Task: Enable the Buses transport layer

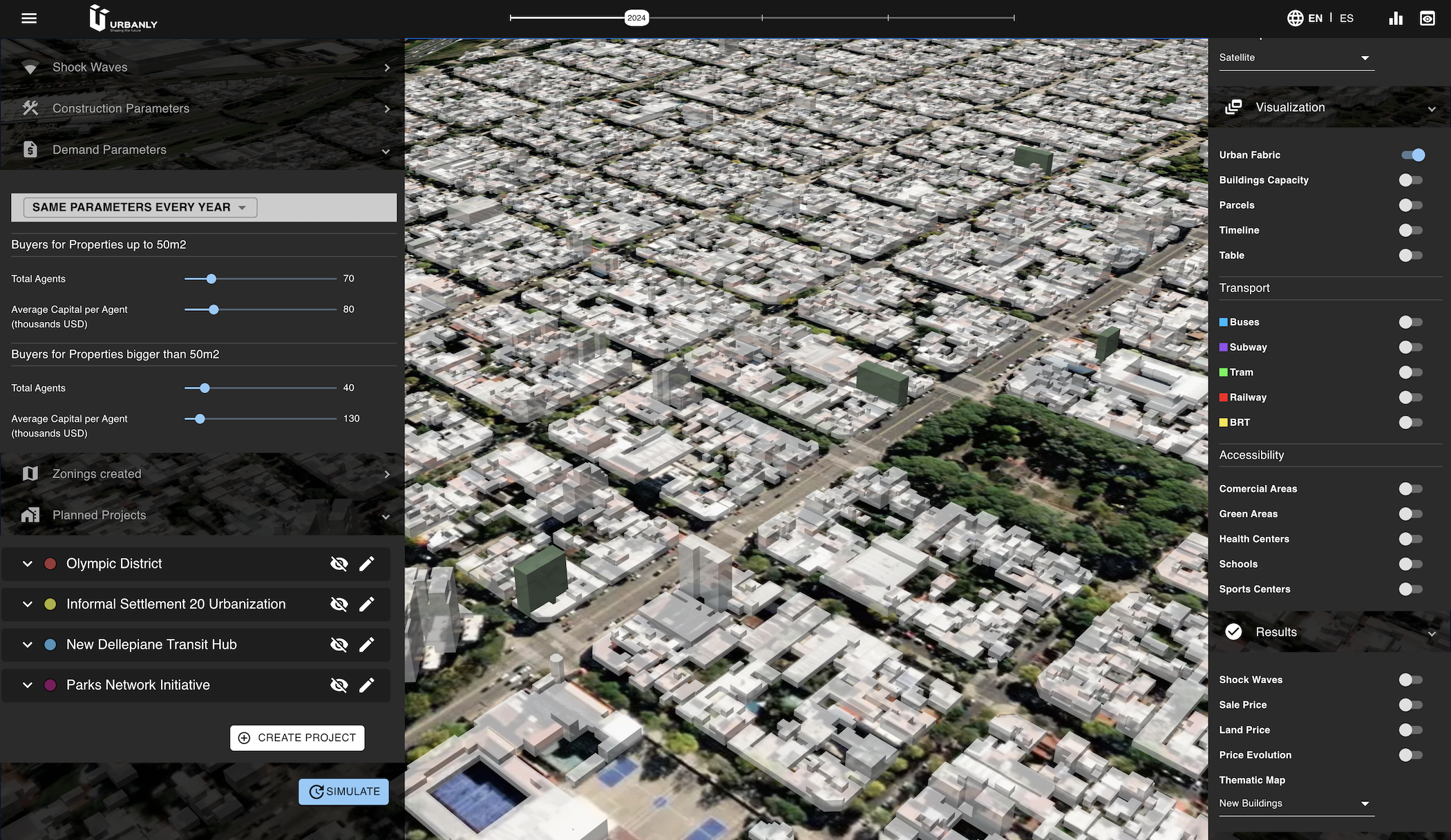Action: (x=1411, y=322)
